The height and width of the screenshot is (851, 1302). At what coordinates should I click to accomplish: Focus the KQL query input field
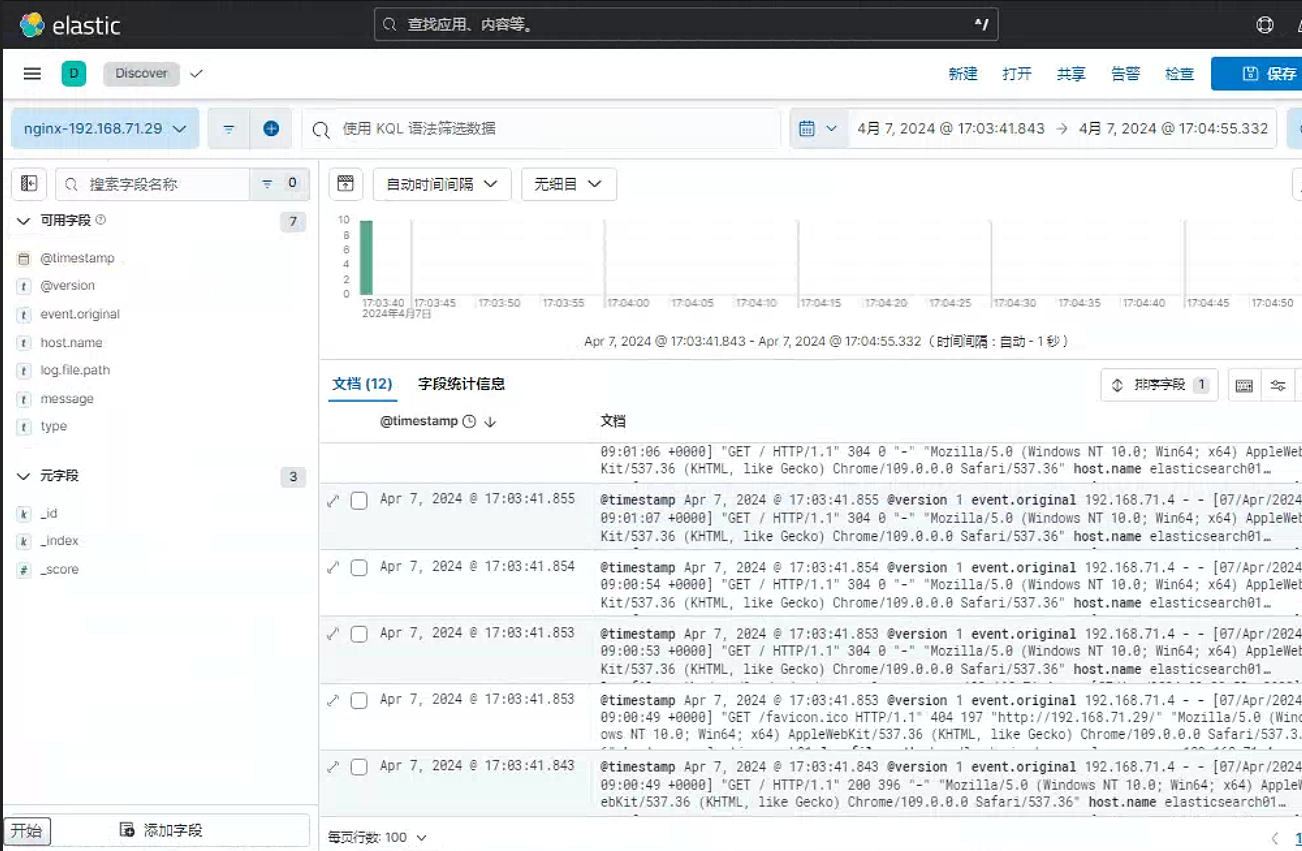click(x=541, y=129)
